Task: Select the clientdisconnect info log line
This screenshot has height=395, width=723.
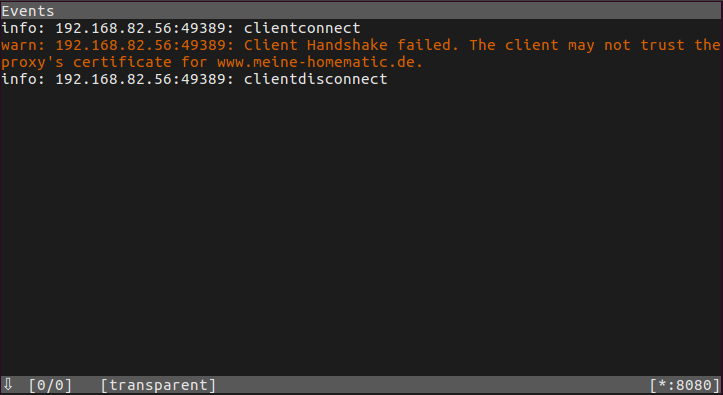Action: [x=194, y=79]
